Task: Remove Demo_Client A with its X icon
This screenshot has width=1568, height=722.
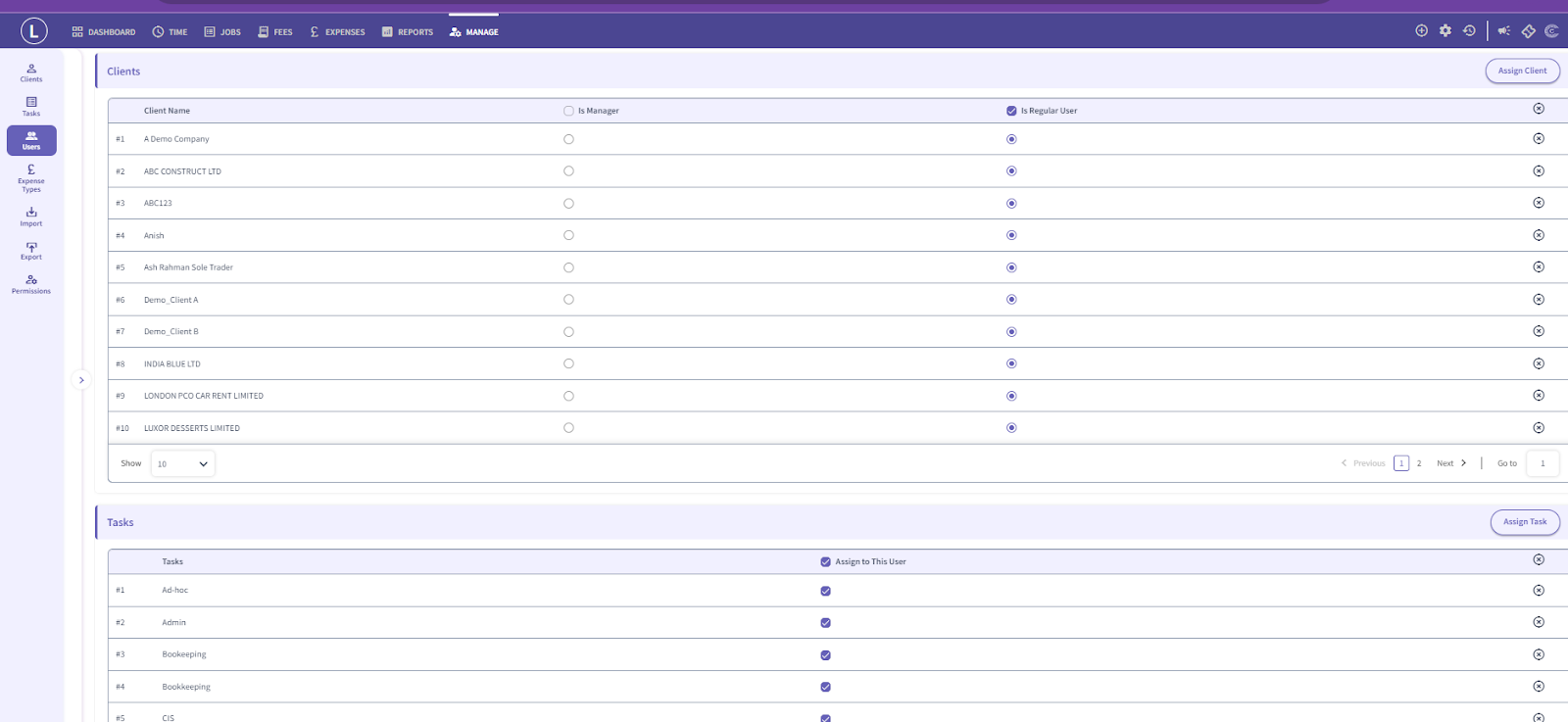Action: point(1539,300)
